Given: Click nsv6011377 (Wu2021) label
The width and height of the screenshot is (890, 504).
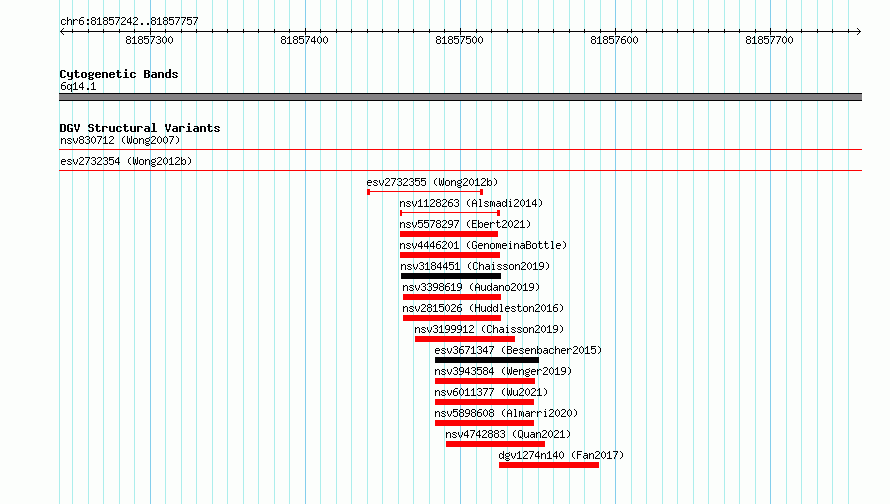Looking at the screenshot, I should pyautogui.click(x=492, y=392).
